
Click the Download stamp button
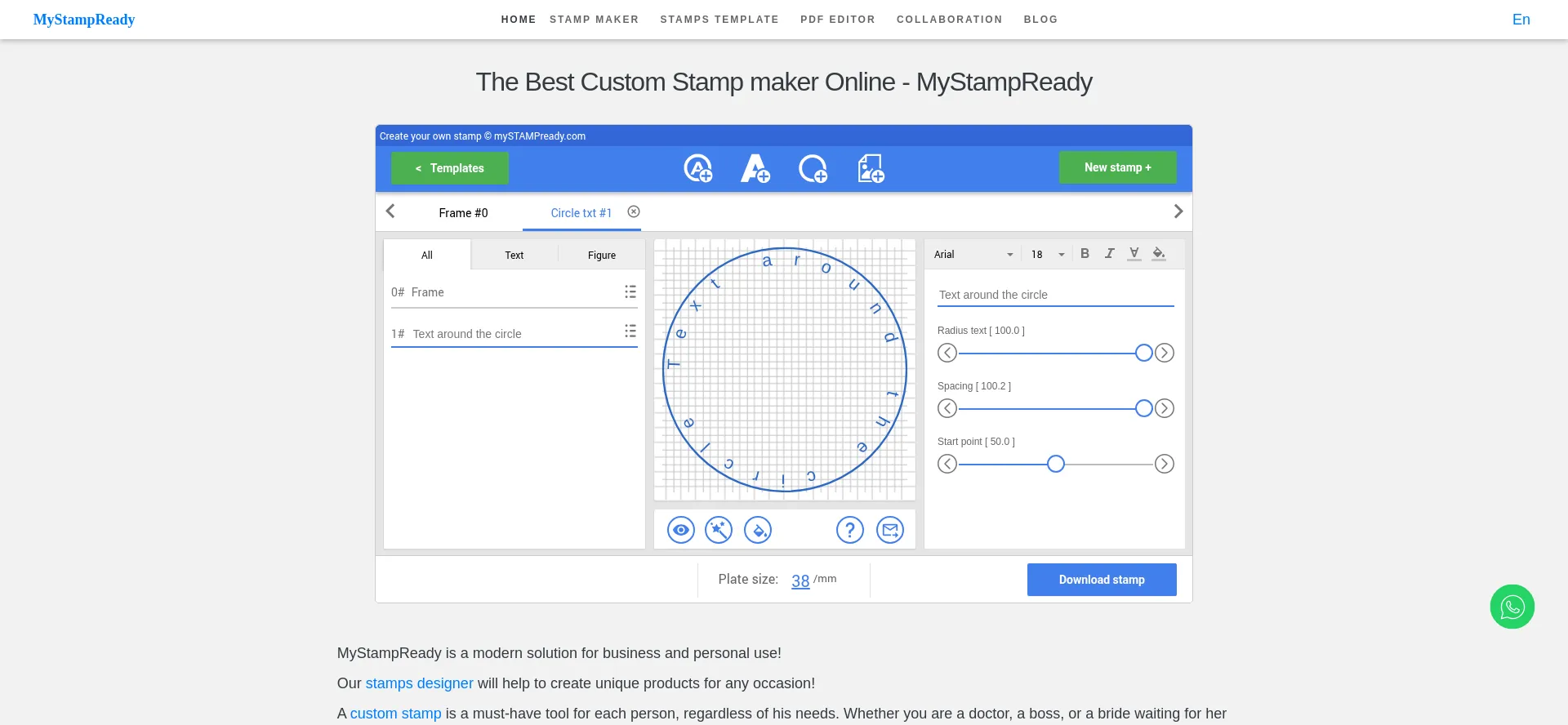coord(1102,580)
